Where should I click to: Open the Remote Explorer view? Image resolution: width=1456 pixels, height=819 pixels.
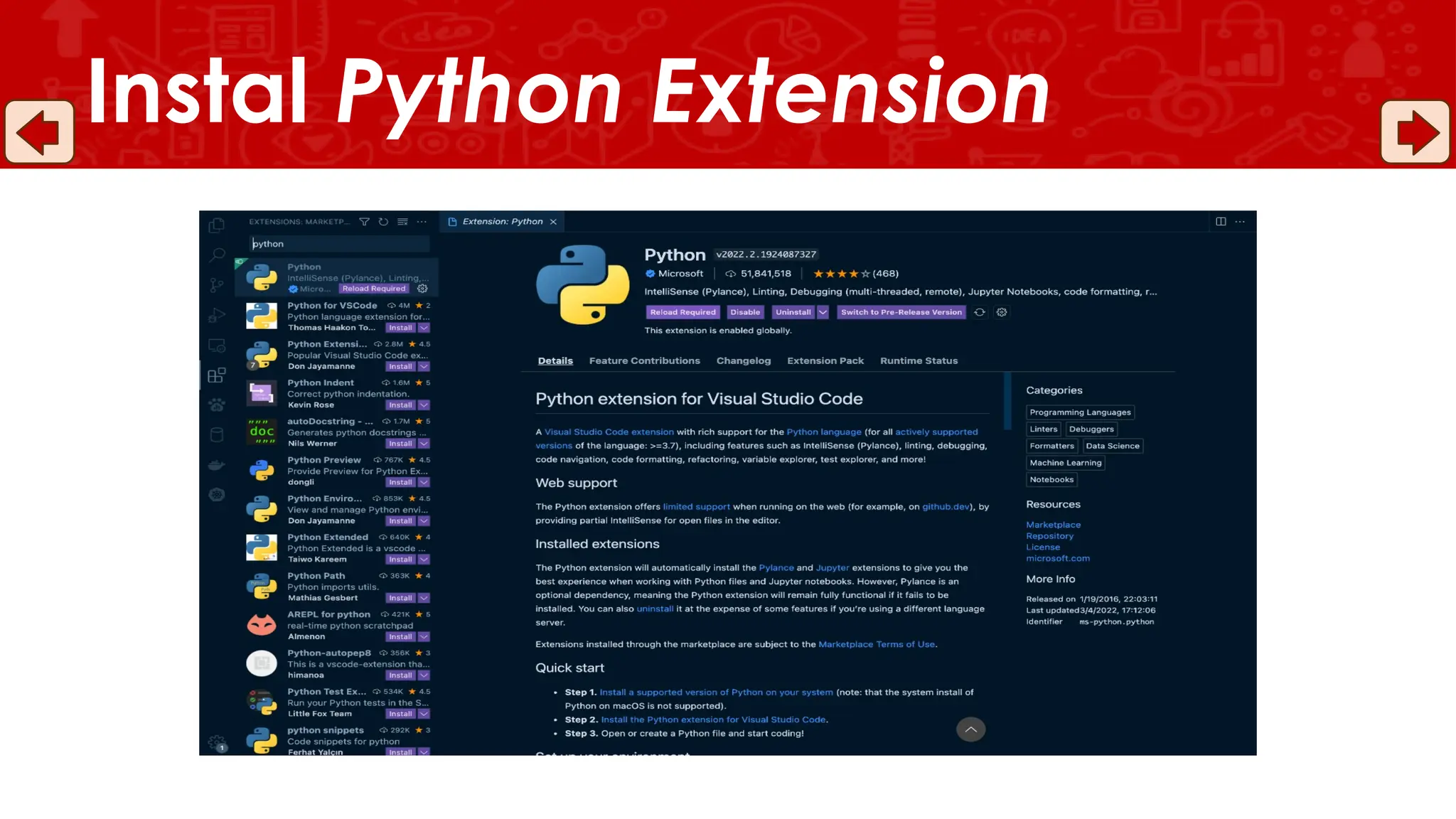[217, 346]
